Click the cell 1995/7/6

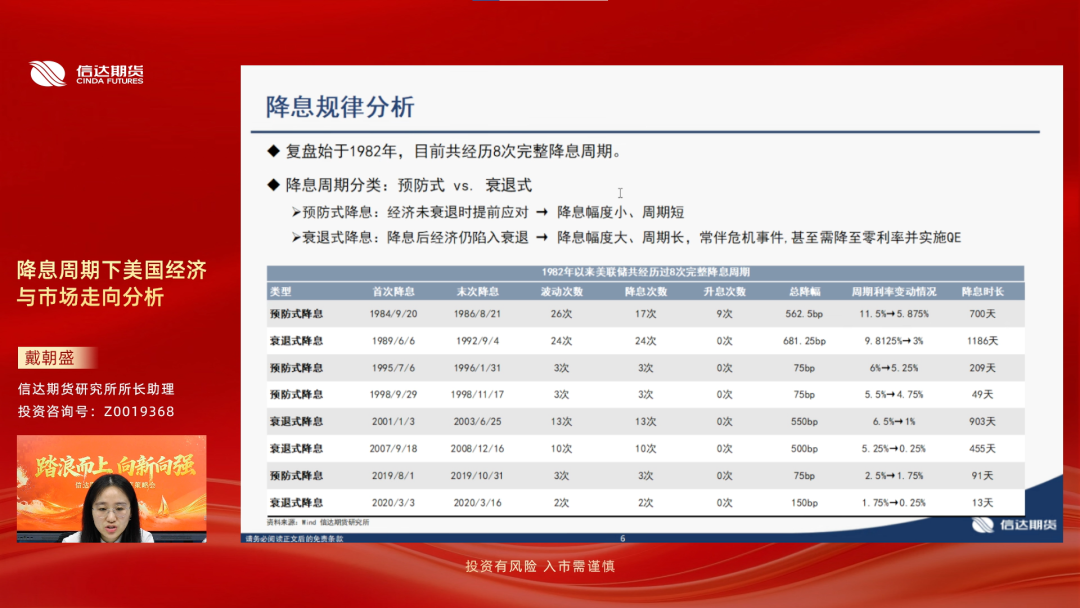click(393, 368)
